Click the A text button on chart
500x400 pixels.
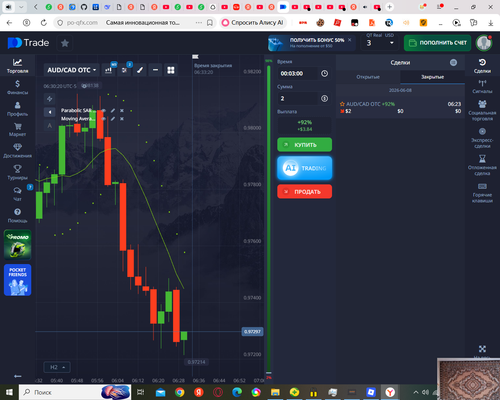(x=49, y=126)
